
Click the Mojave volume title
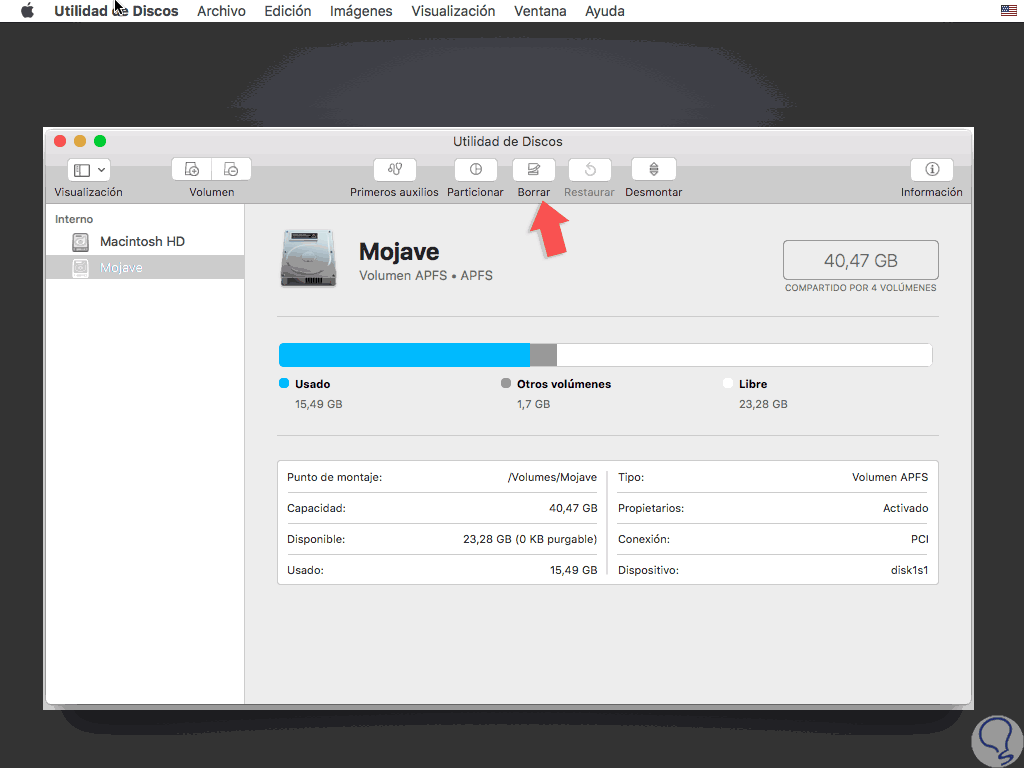(399, 251)
